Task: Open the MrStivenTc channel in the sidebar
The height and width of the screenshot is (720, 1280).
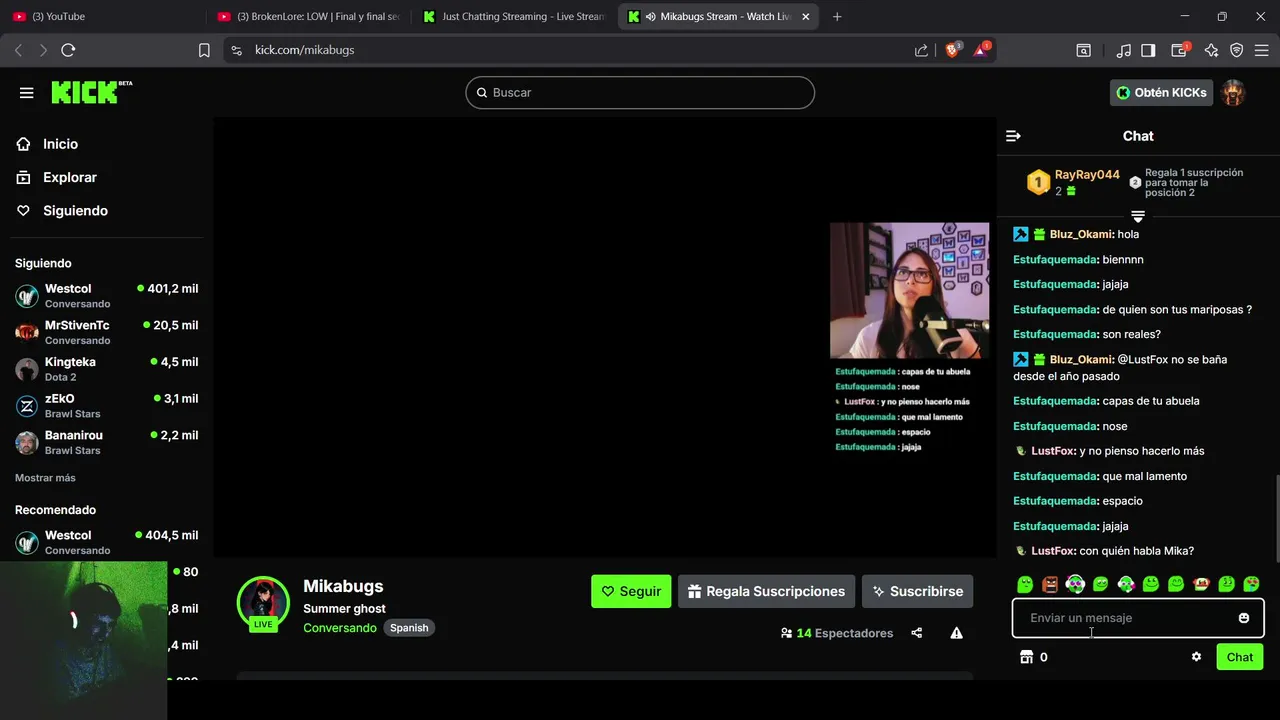Action: click(x=107, y=332)
